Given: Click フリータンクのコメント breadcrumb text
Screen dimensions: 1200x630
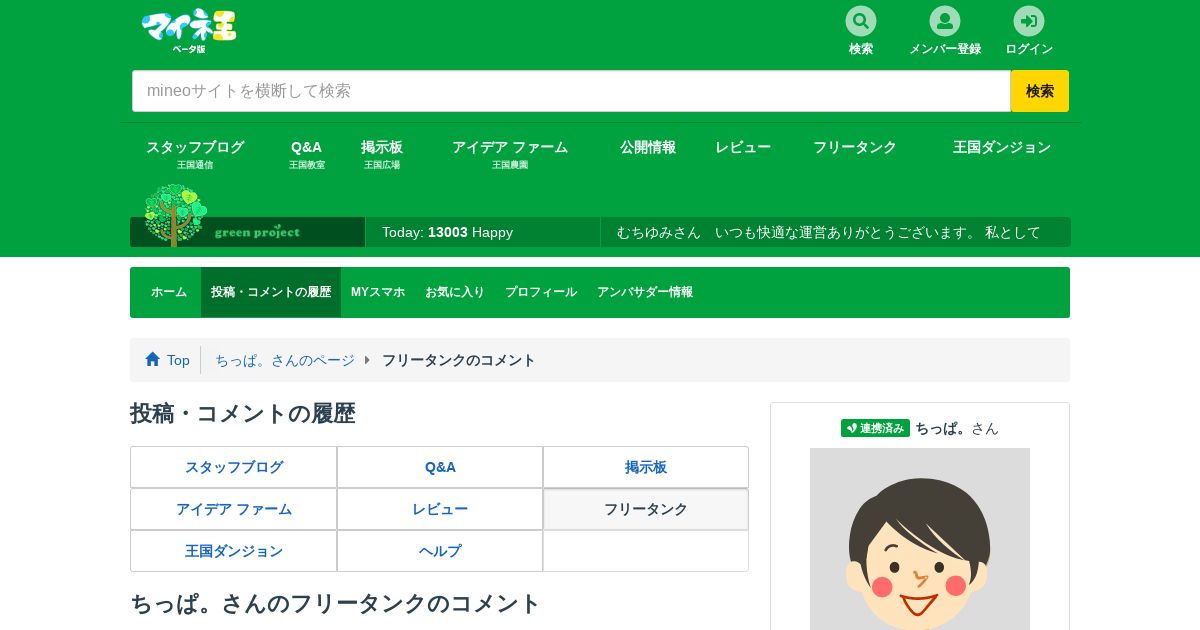Looking at the screenshot, I should point(459,360).
